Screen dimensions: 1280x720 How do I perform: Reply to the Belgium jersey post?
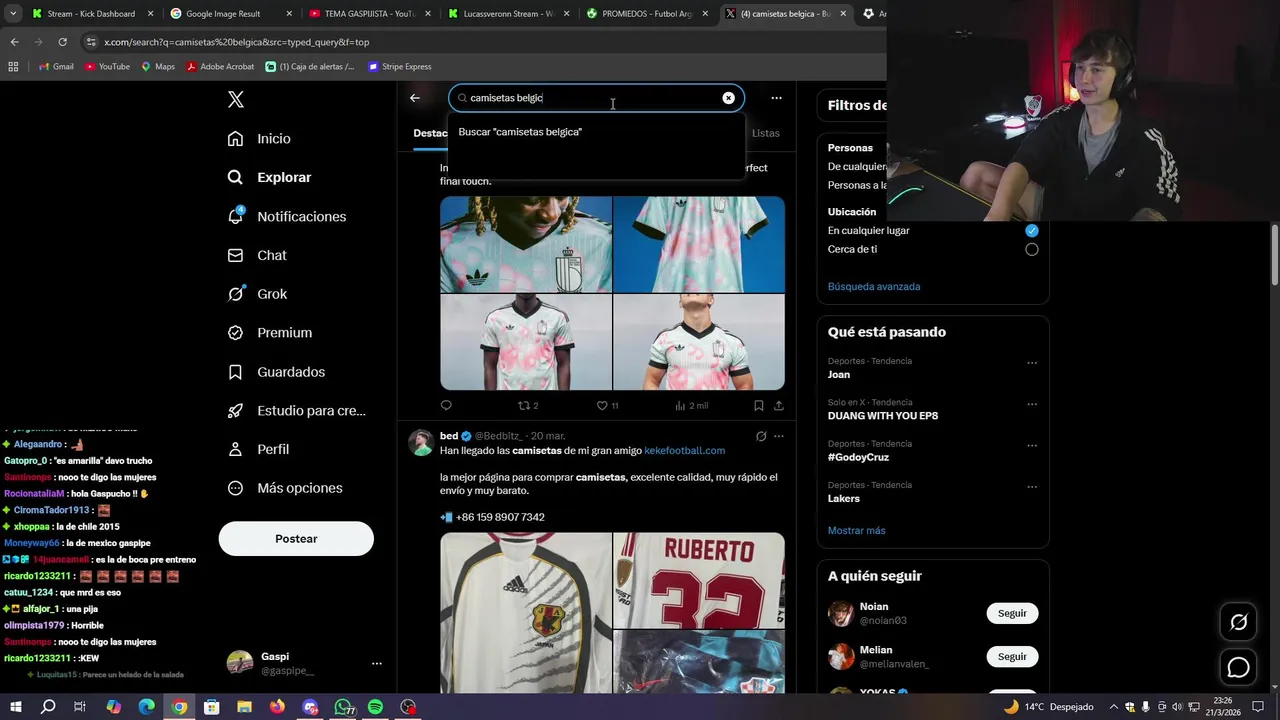click(446, 405)
